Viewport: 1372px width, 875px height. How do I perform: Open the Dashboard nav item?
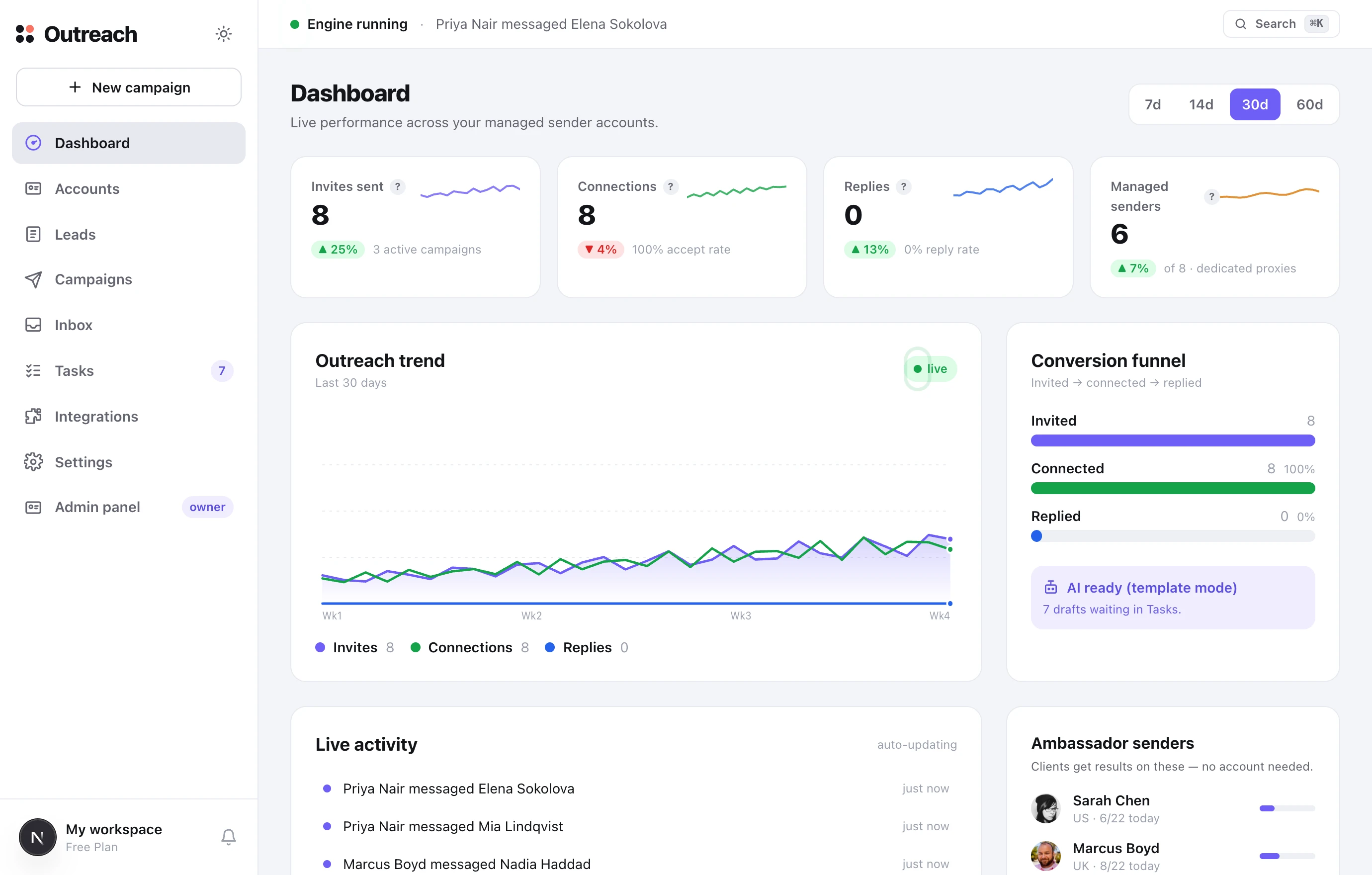pos(129,143)
